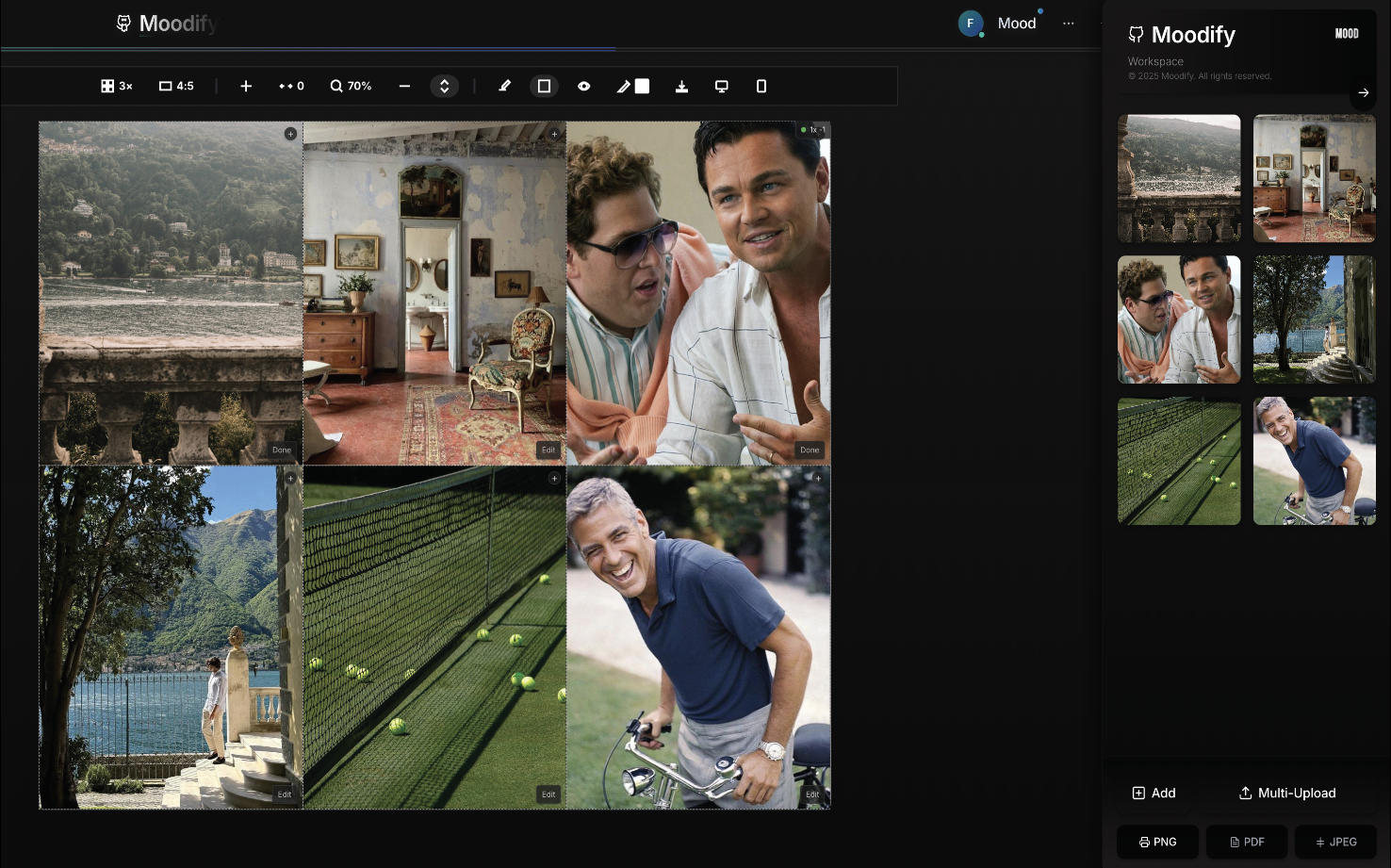The width and height of the screenshot is (1391, 868).
Task: Select the PNG export option
Action: [x=1157, y=842]
